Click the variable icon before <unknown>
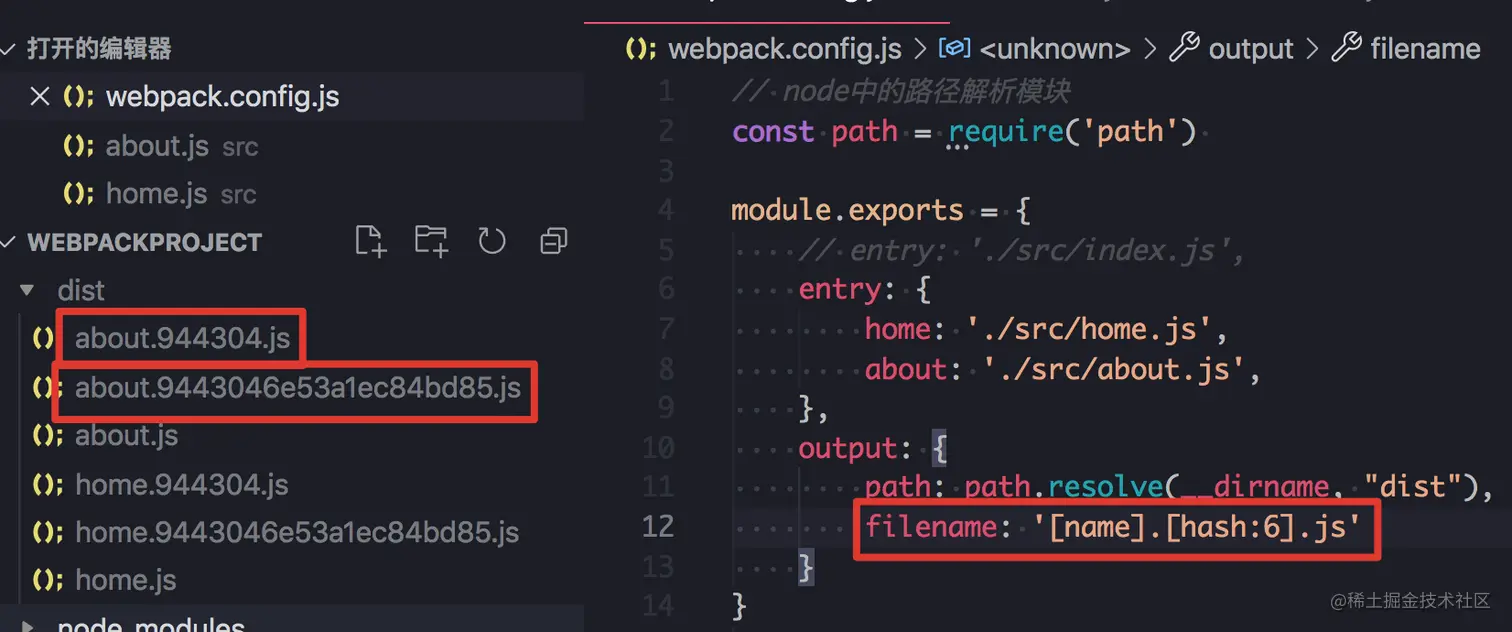 pos(955,47)
